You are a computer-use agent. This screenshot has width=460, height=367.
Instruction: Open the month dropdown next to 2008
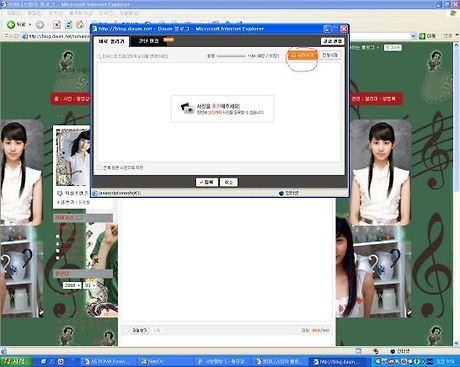pyautogui.click(x=89, y=286)
